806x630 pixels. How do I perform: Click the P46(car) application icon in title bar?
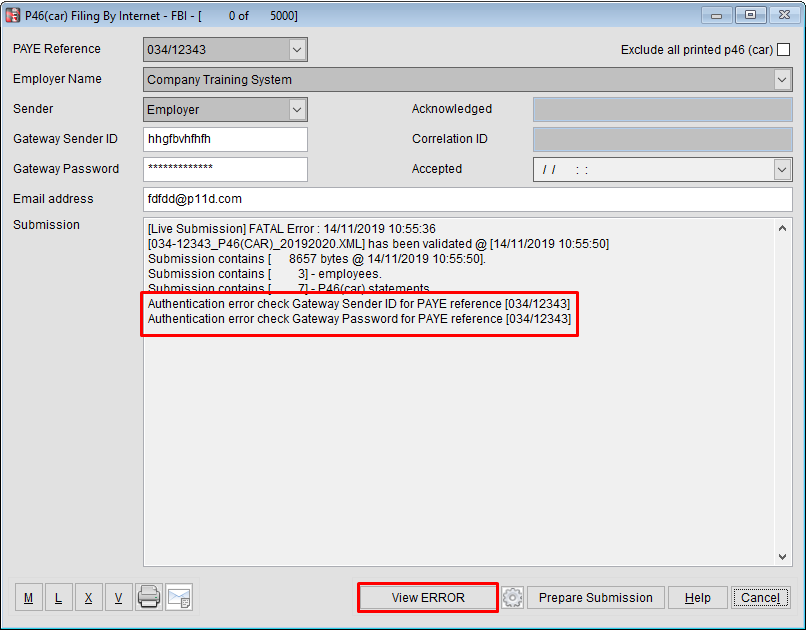pyautogui.click(x=12, y=15)
